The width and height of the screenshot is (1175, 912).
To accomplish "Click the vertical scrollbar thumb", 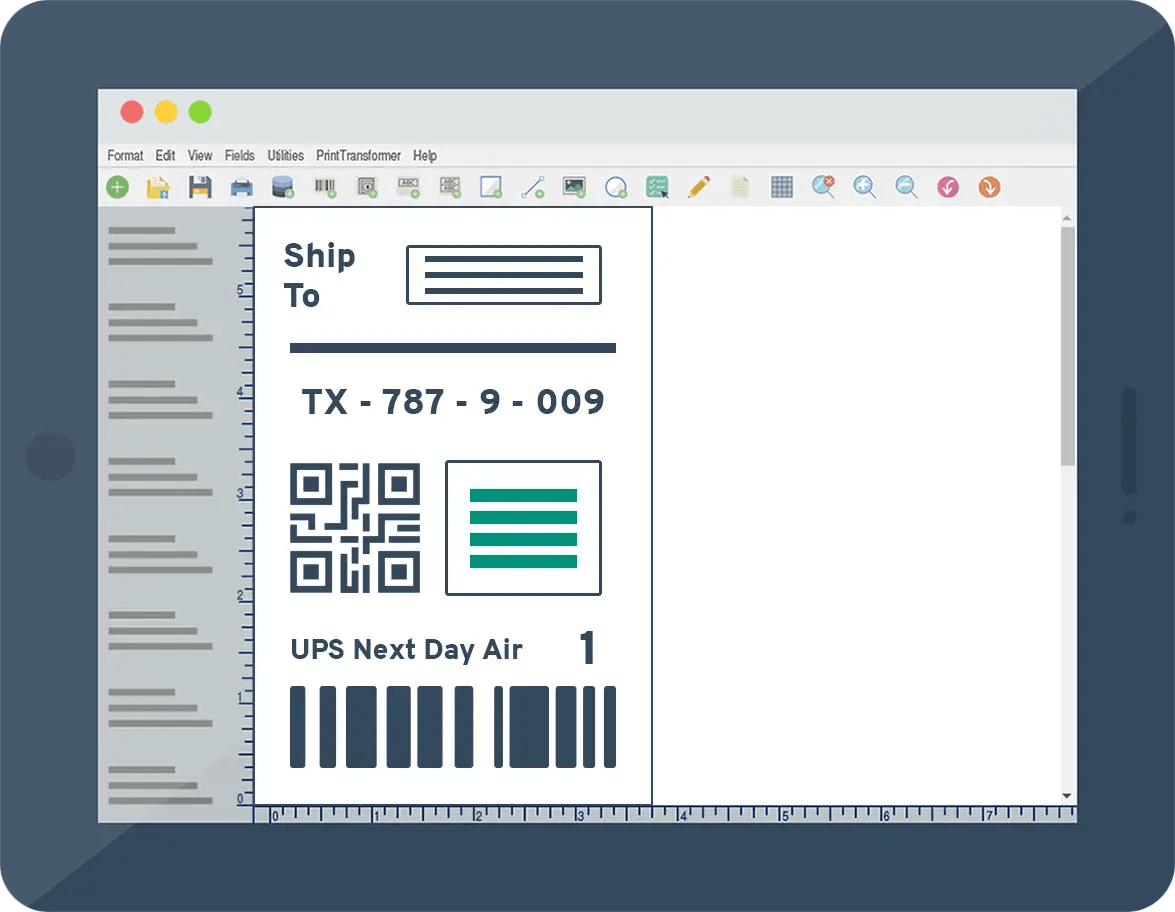I will pos(1068,345).
